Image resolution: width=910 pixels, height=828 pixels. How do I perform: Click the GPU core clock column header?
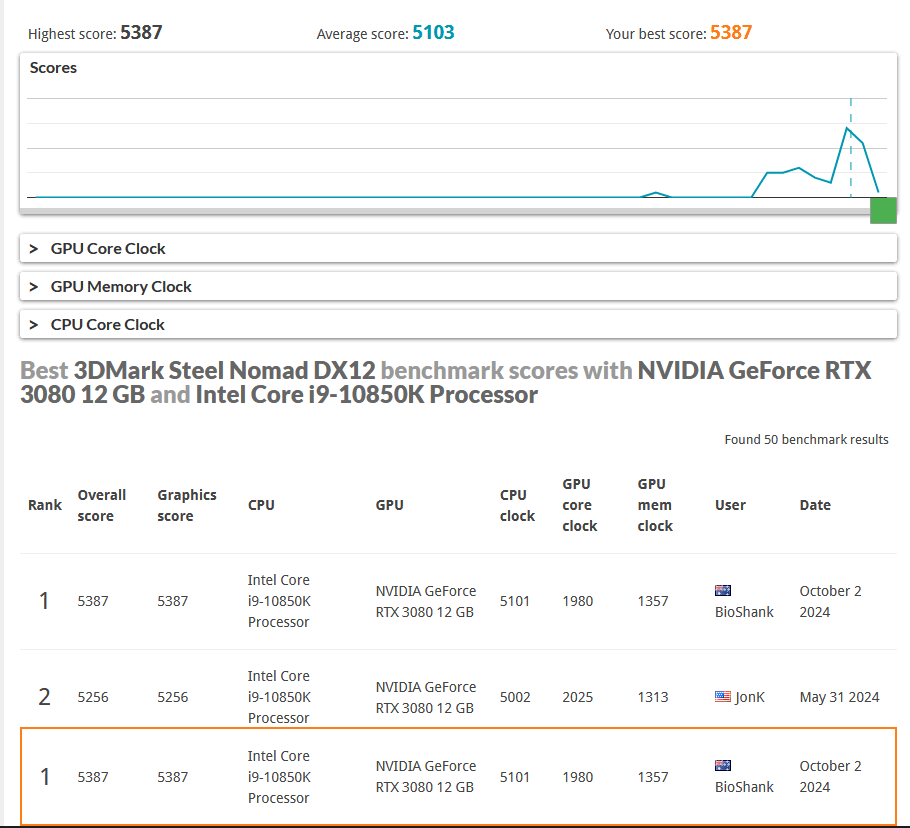[579, 505]
